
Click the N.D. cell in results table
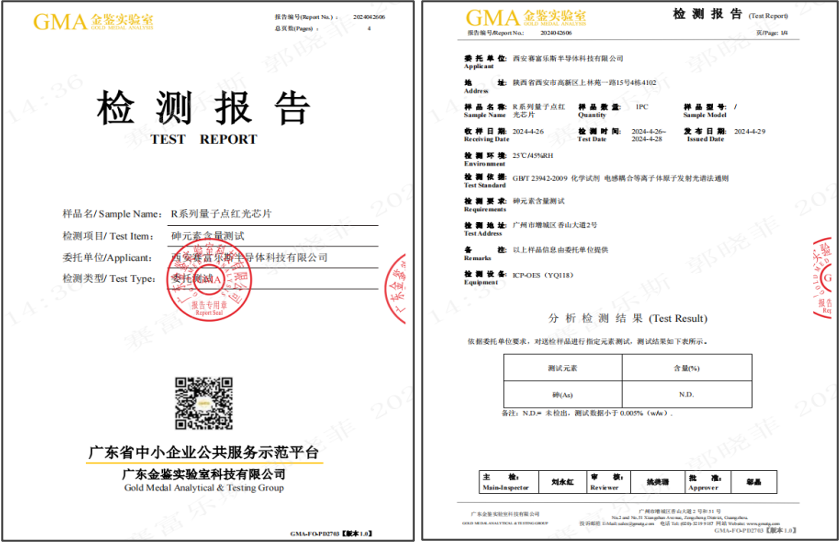coord(686,394)
